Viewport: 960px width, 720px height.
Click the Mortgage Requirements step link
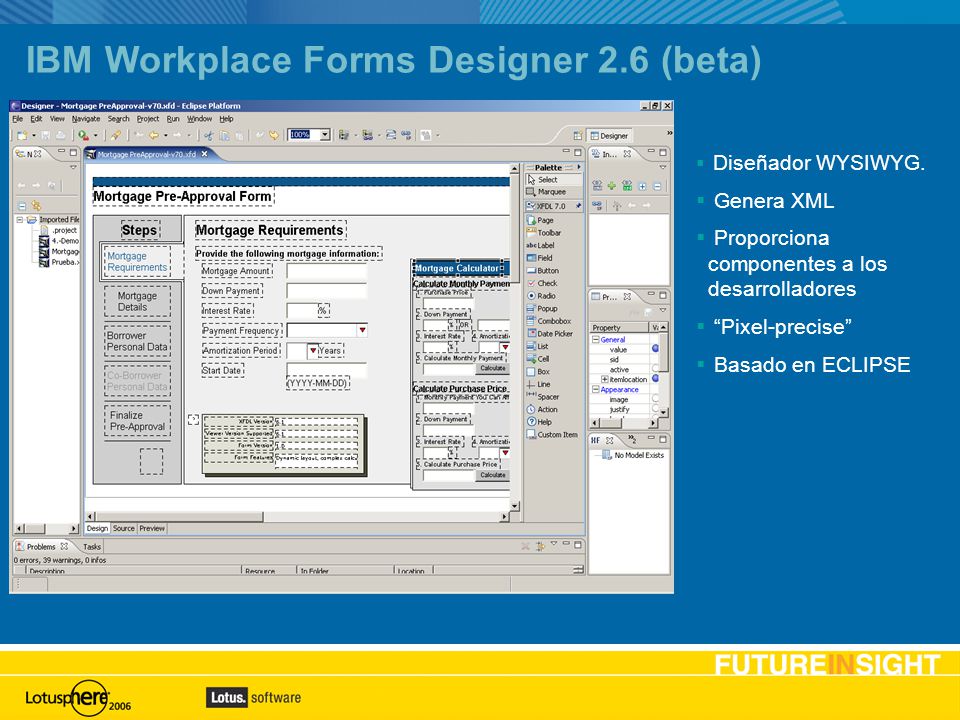coord(137,261)
